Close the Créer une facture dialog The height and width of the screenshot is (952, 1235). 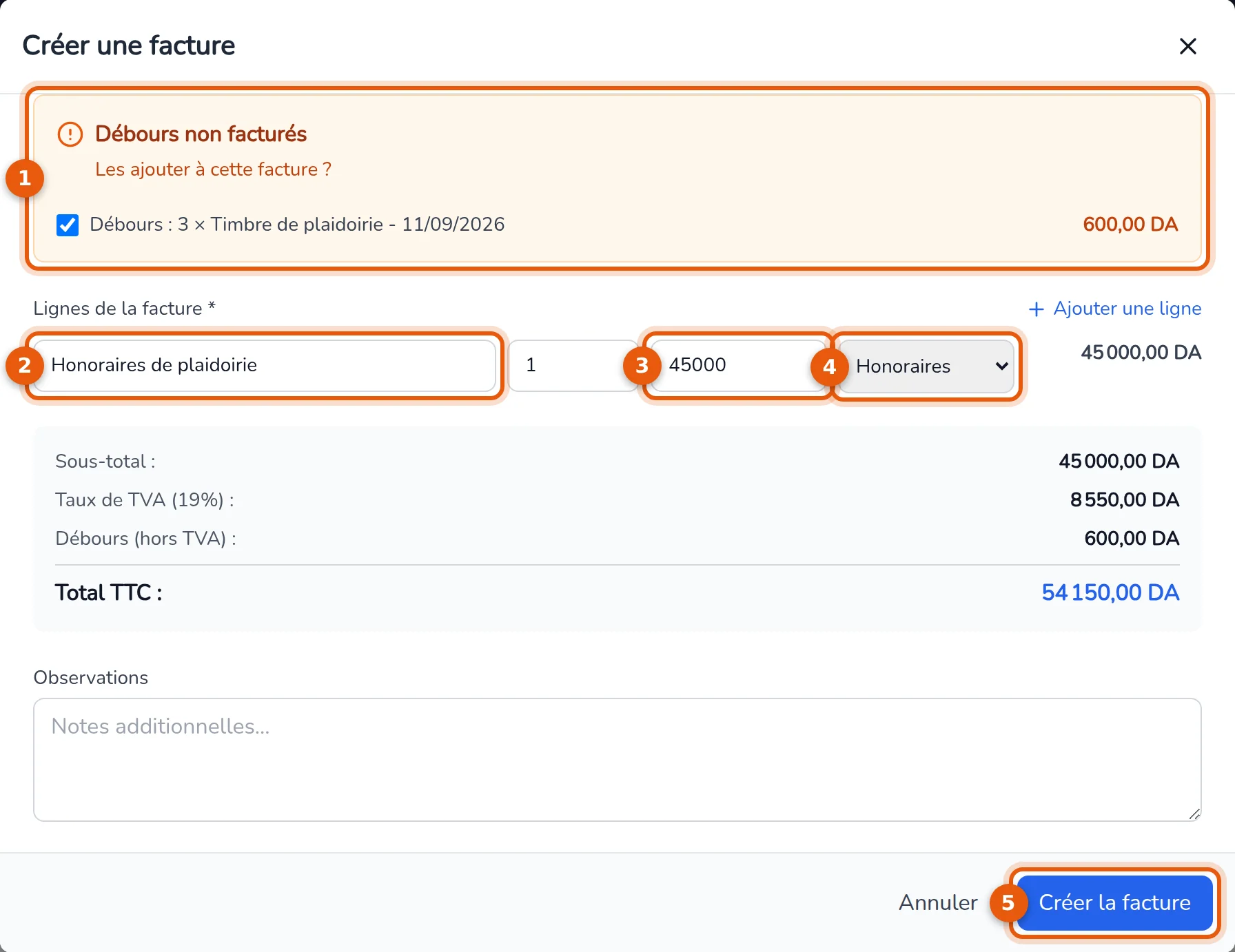pos(1187,46)
